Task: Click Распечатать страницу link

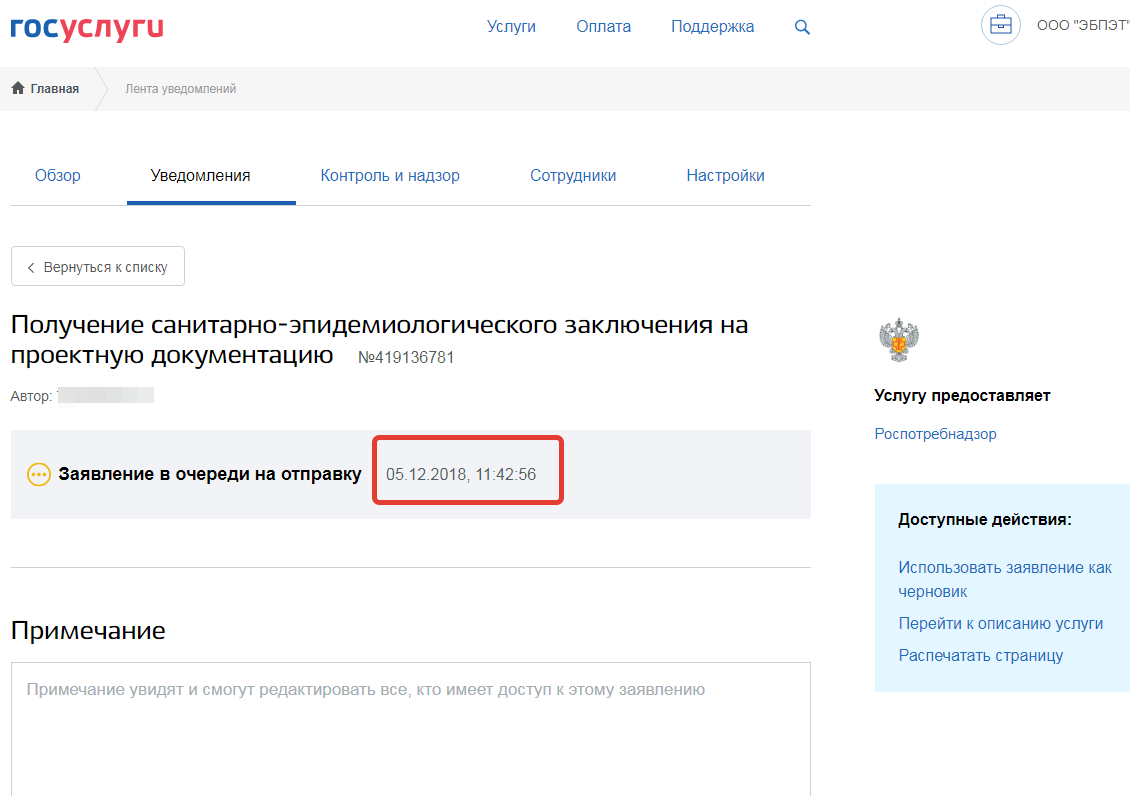Action: [980, 656]
